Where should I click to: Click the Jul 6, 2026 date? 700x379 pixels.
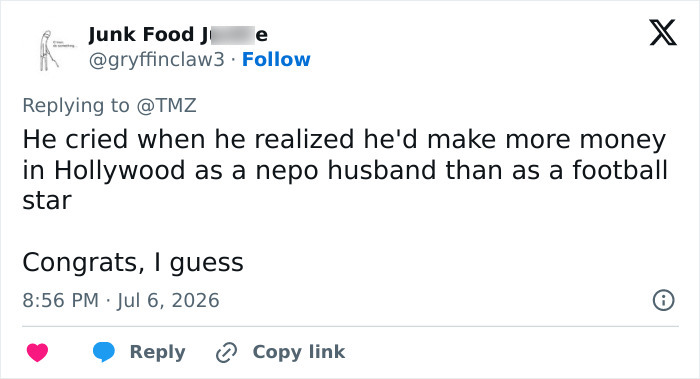pyautogui.click(x=168, y=300)
